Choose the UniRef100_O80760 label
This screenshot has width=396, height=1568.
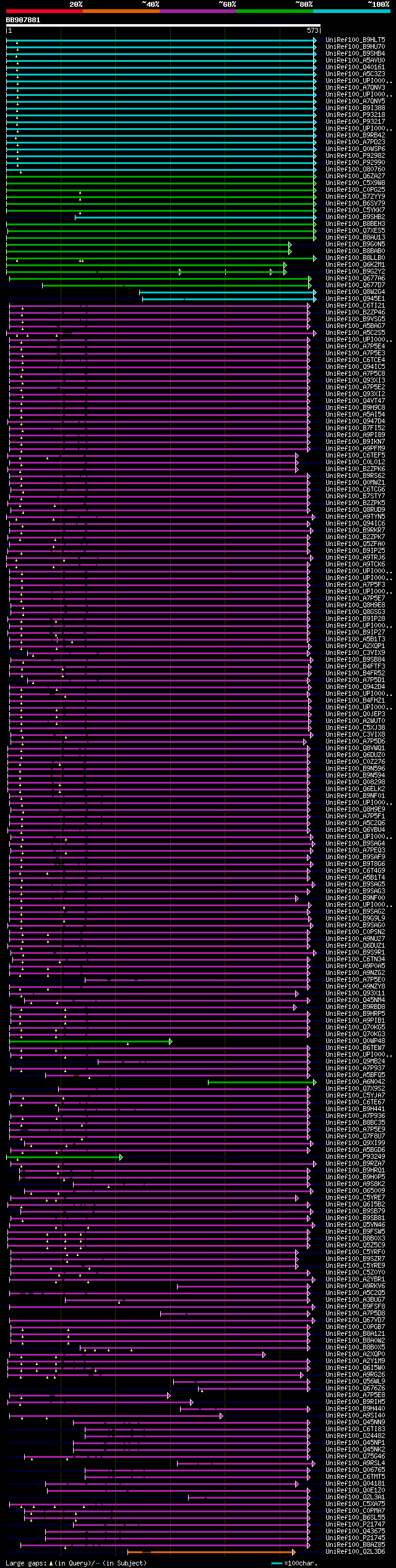355,170
